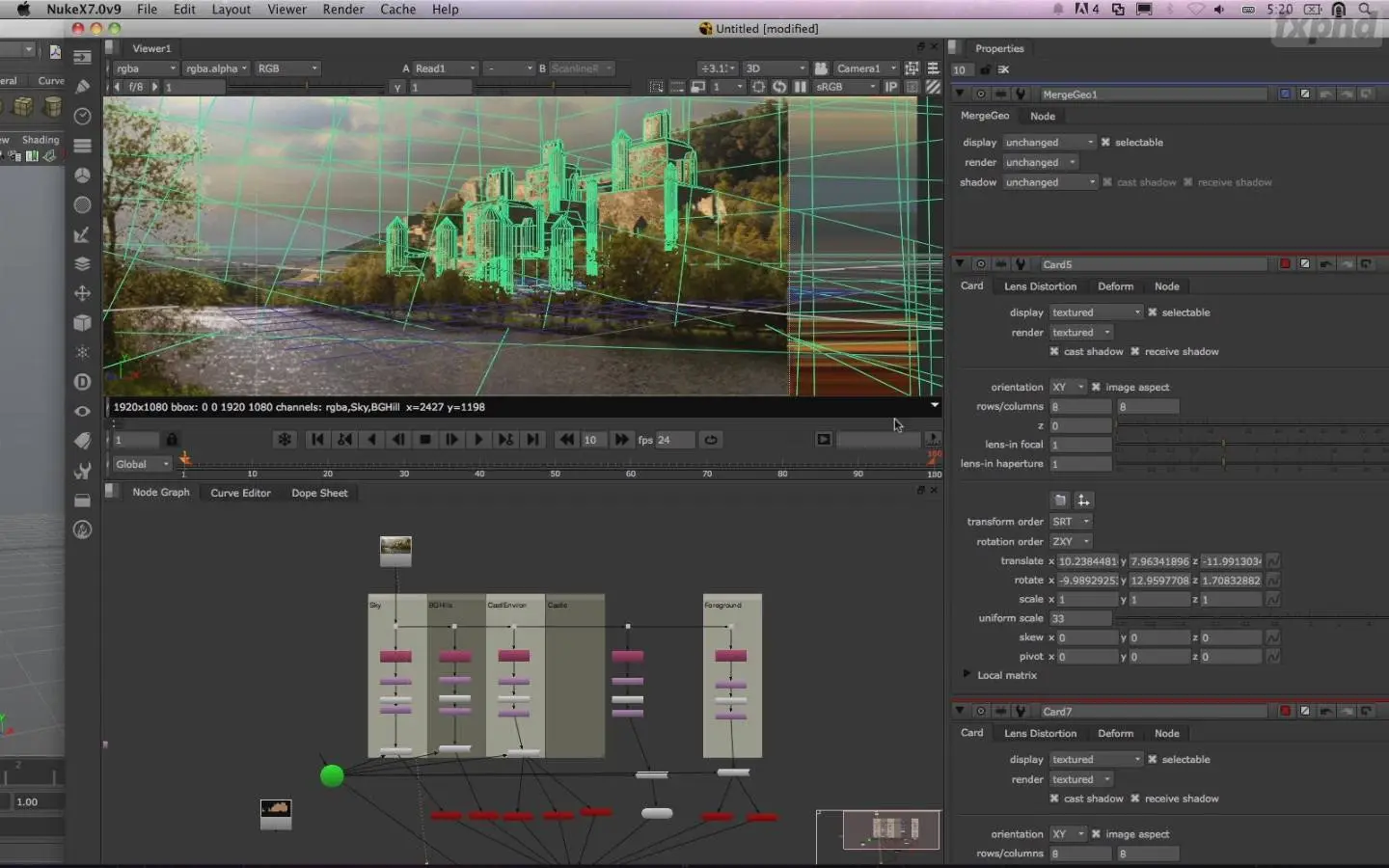Viewport: 1389px width, 868px height.
Task: Open the Transform nodes arrows icon
Action: click(x=83, y=293)
